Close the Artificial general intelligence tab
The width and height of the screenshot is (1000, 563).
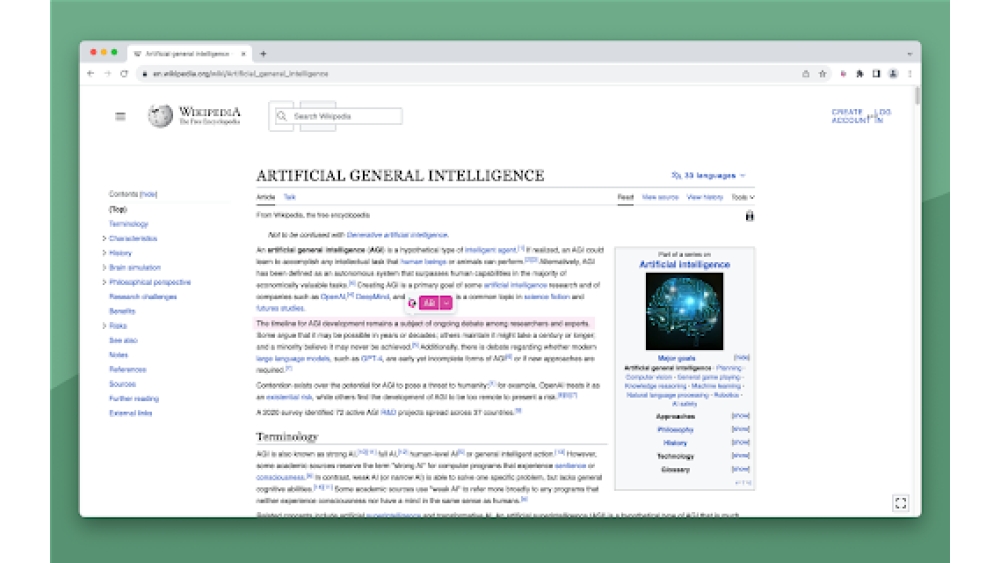click(x=243, y=54)
